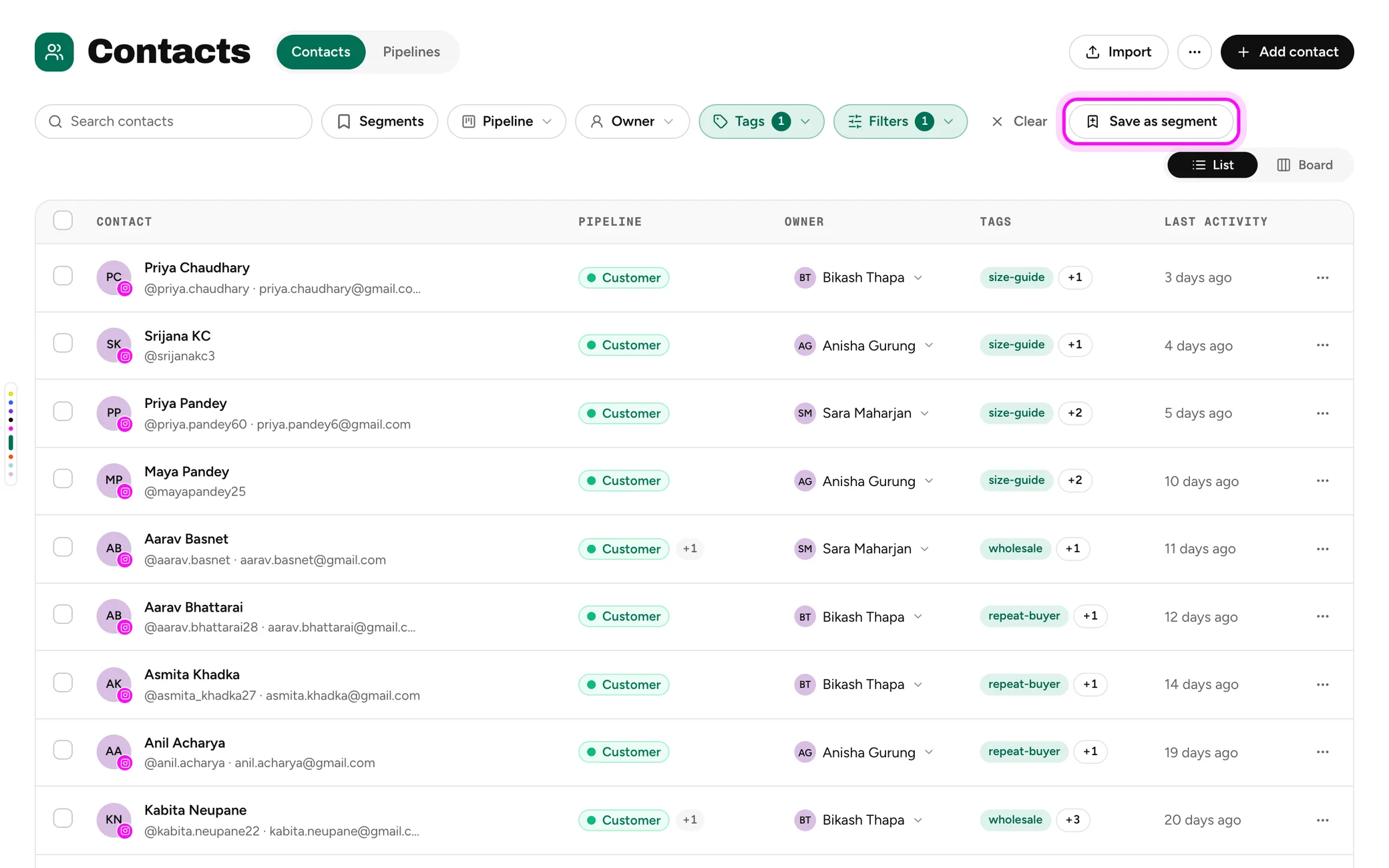Expand the Tags filter dropdown
The width and height of the screenshot is (1389, 868).
(761, 122)
